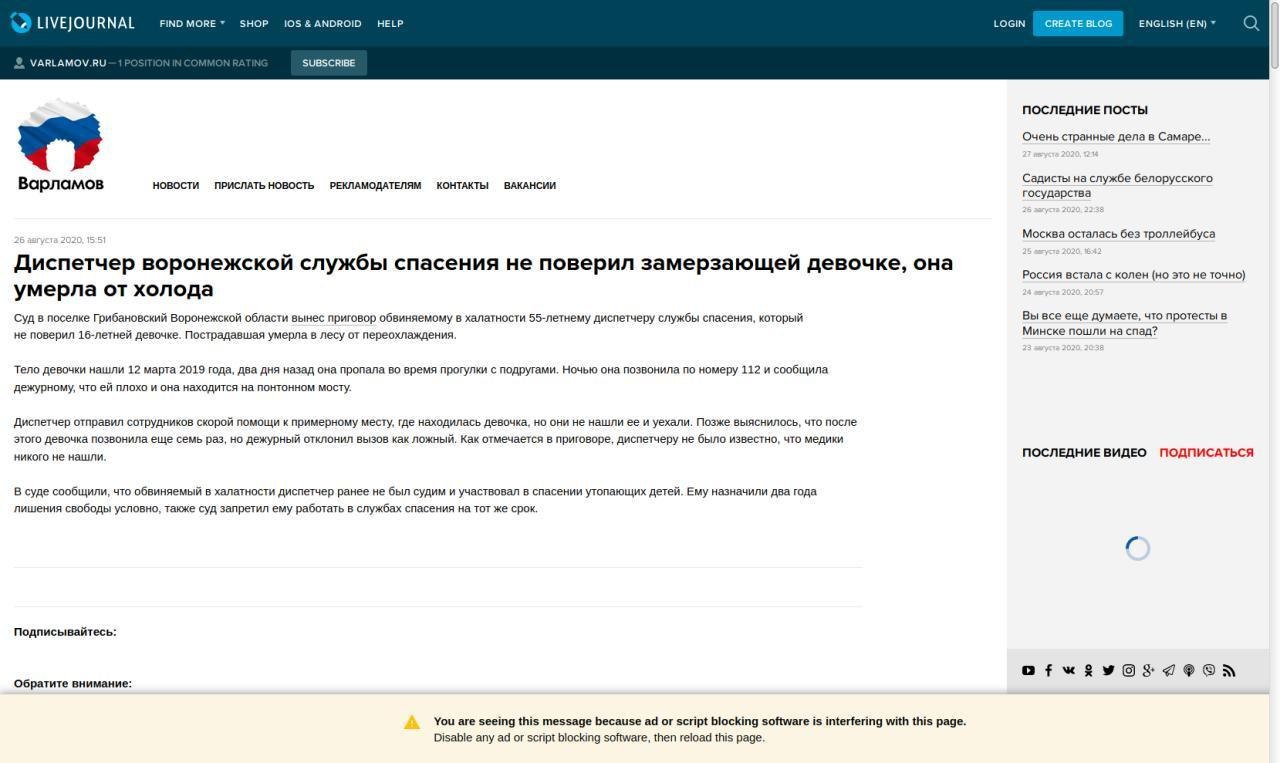The width and height of the screenshot is (1280, 763).
Task: Open the IOS & ANDROID menu item
Action: coord(322,23)
